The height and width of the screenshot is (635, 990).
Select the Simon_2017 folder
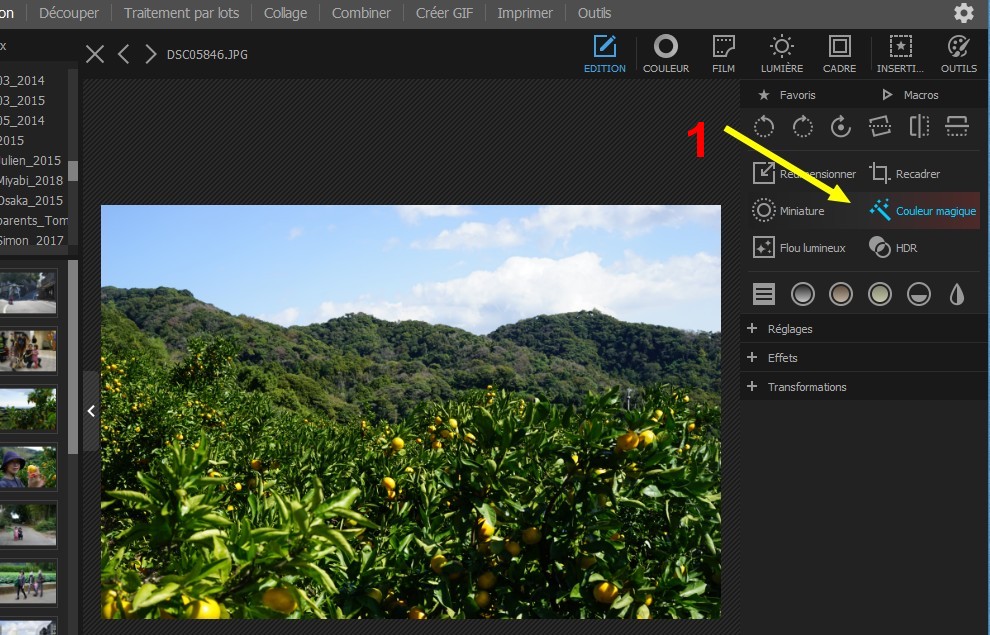click(32, 240)
